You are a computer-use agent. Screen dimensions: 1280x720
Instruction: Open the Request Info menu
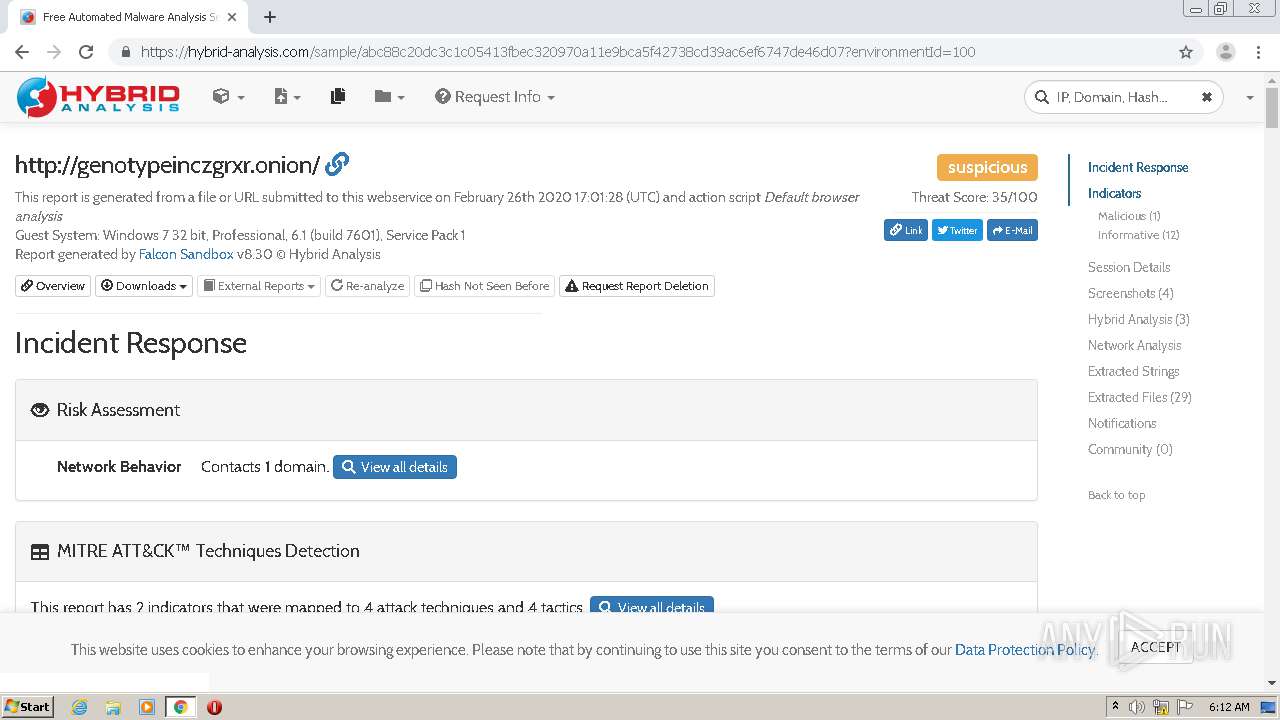[495, 97]
